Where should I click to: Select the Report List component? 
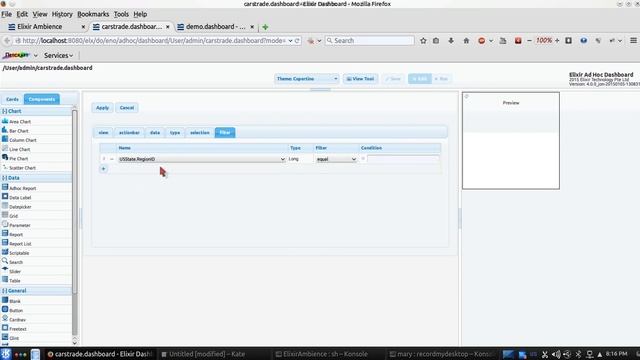[17, 244]
